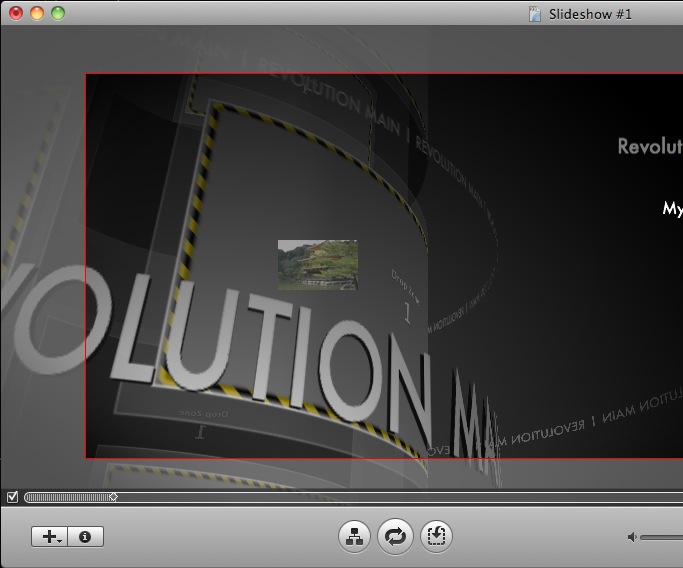This screenshot has height=568, width=683.
Task: Click the Slideshow #1 document icon
Action: (x=534, y=14)
